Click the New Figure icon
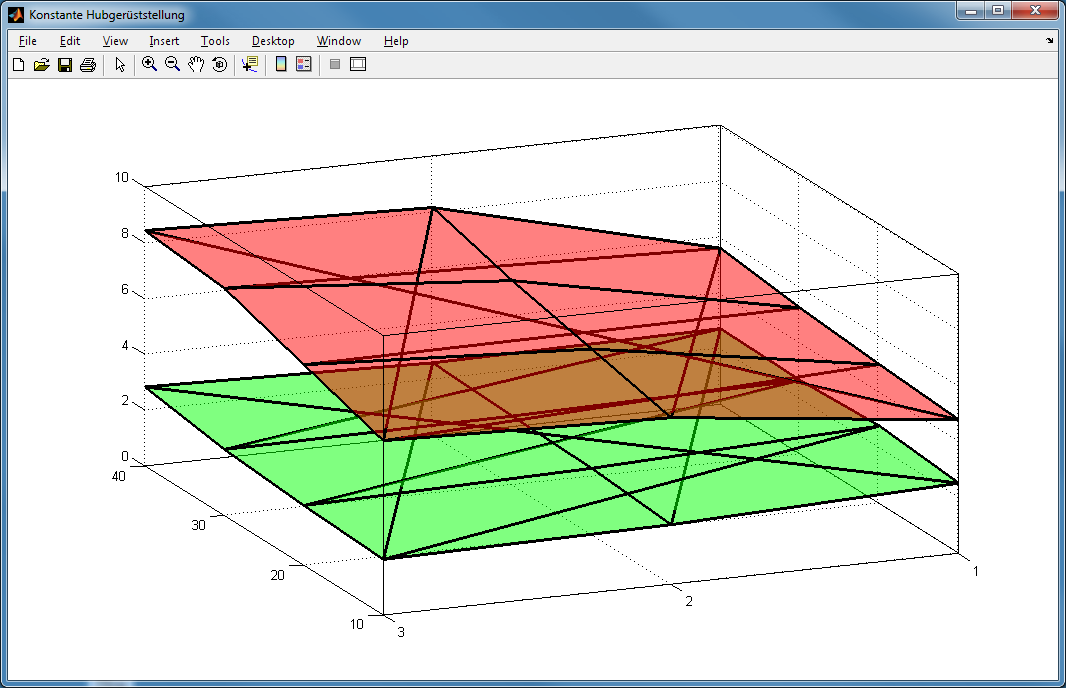This screenshot has width=1066, height=688. click(x=18, y=65)
